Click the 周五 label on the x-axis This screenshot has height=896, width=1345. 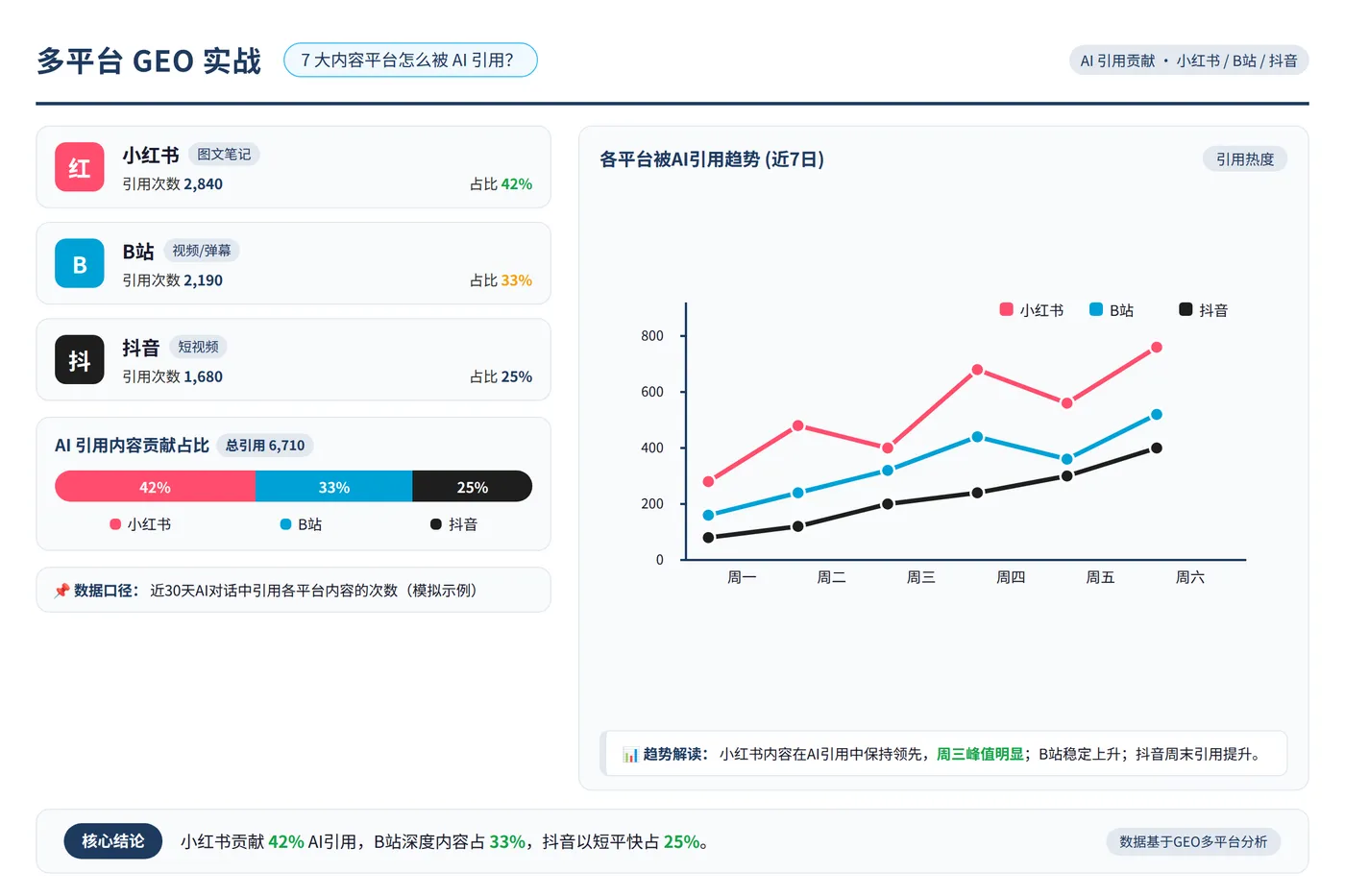coord(1100,577)
